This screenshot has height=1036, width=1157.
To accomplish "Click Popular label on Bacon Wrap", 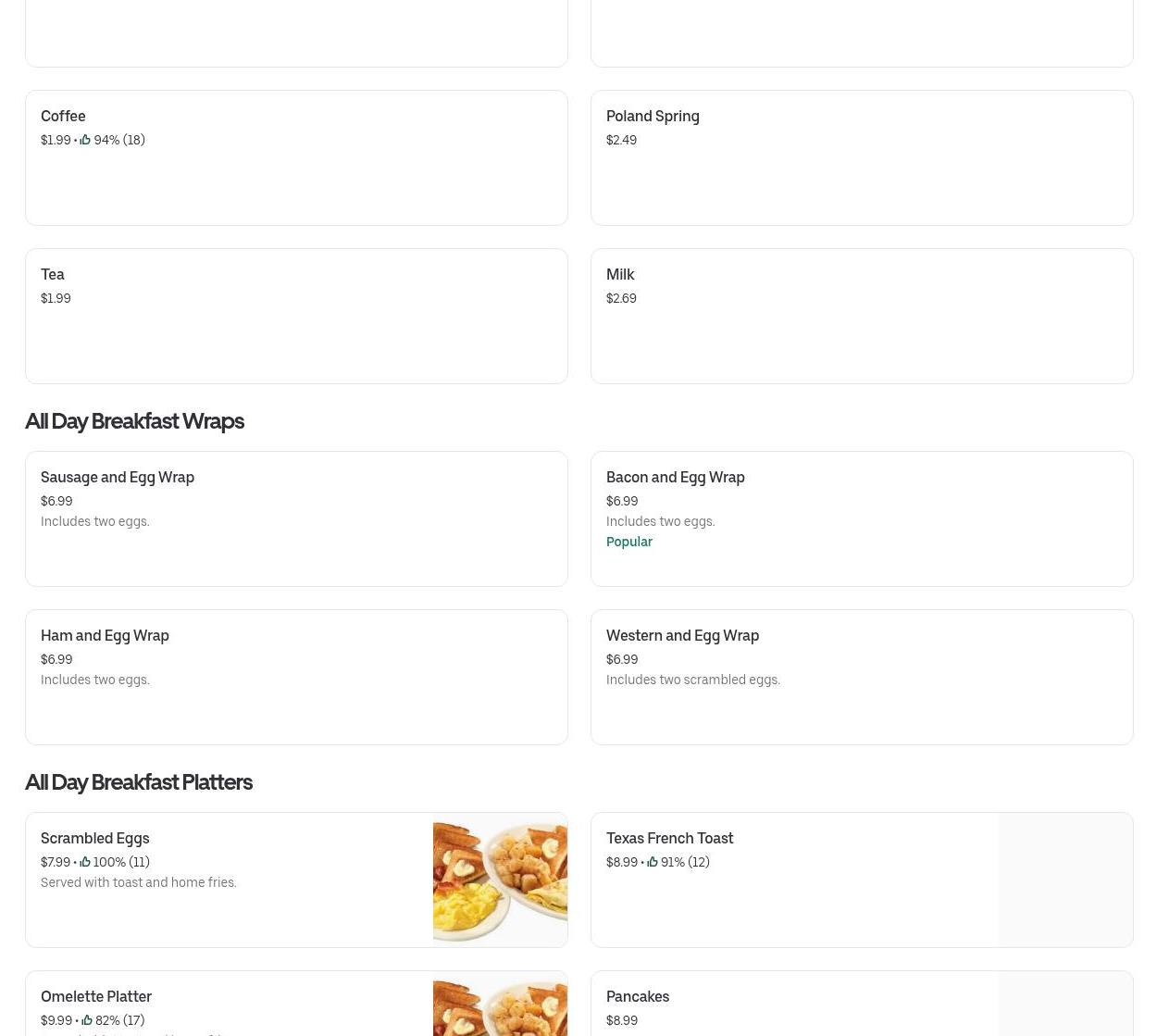I will point(629,542).
